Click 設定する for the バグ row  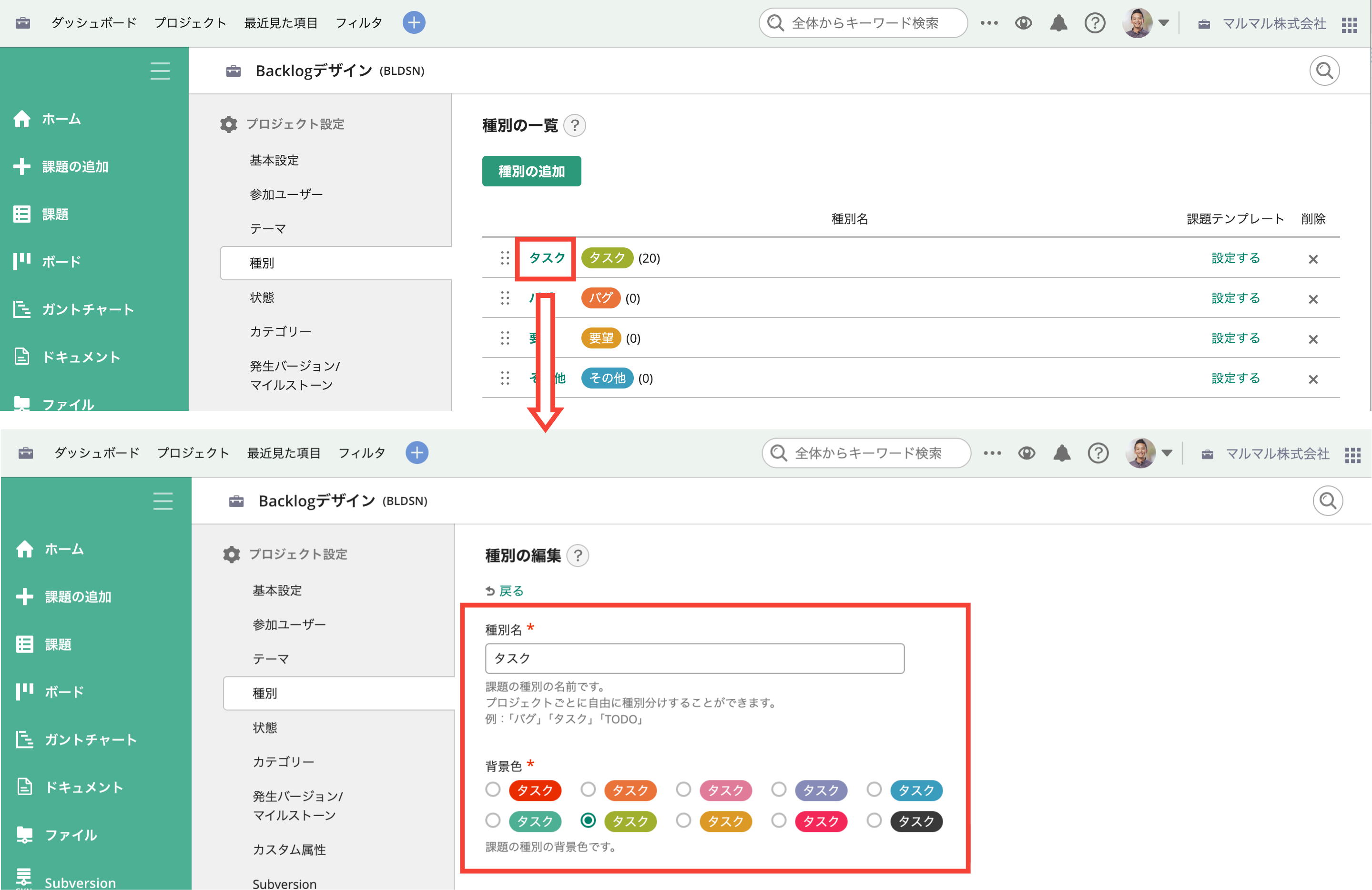[x=1235, y=298]
